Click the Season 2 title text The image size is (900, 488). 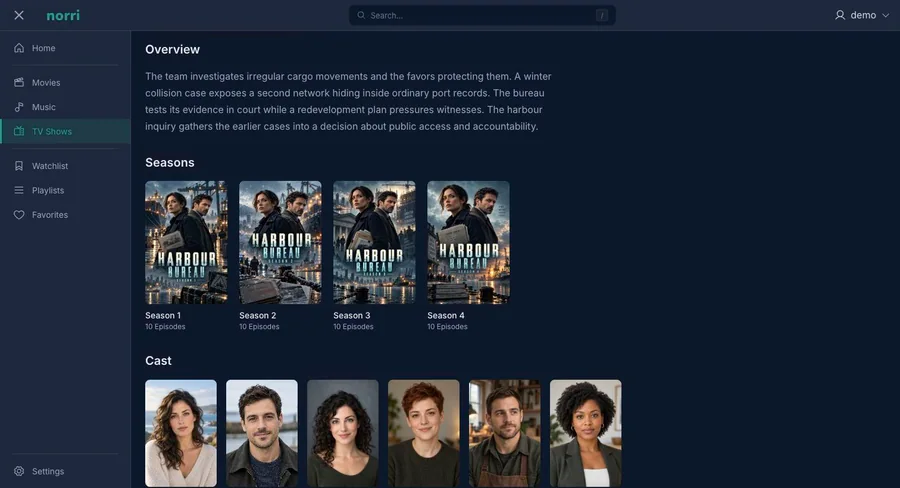tap(258, 316)
